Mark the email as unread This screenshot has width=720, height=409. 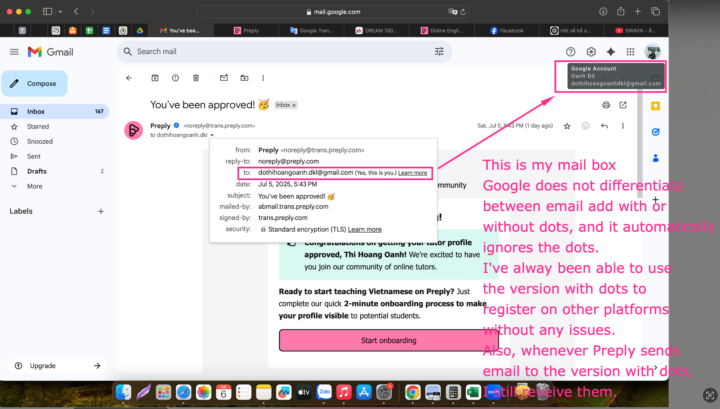224,78
